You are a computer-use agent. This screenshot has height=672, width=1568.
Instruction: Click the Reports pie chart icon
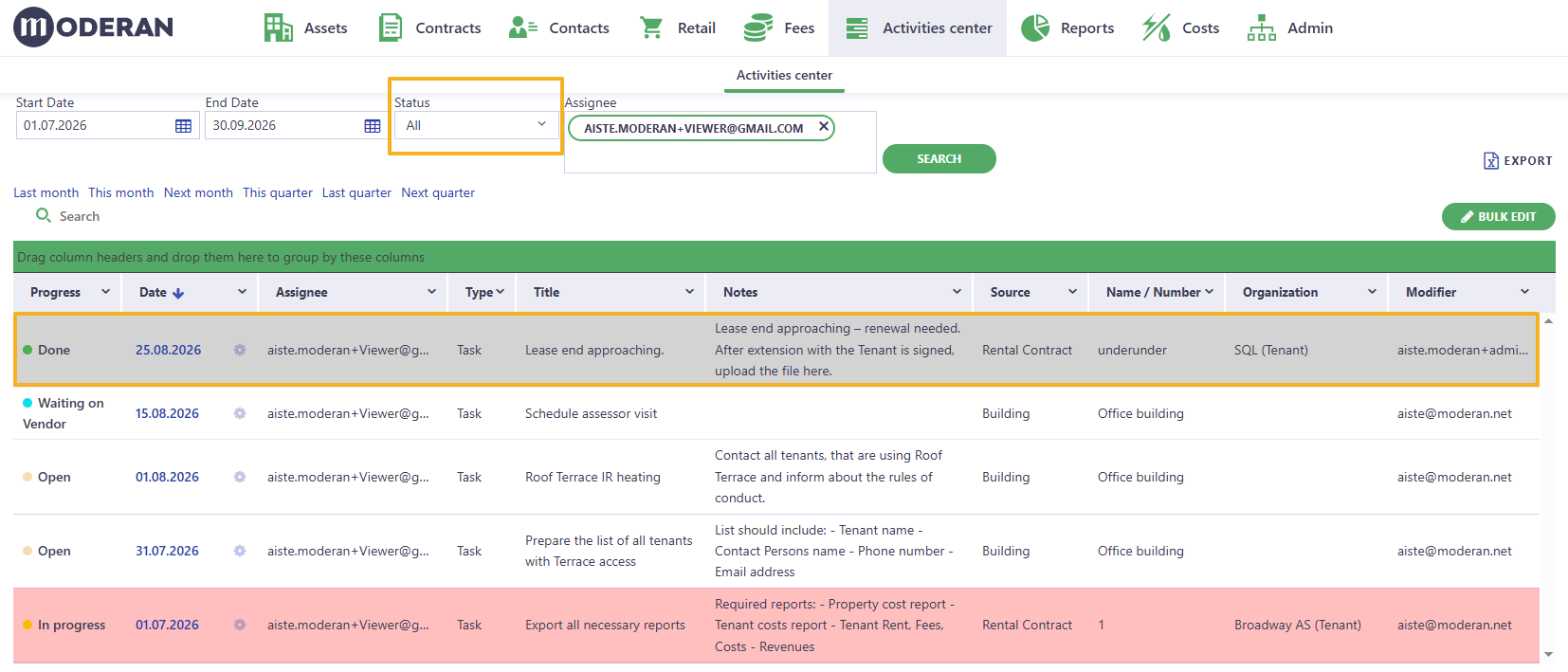click(x=1035, y=28)
